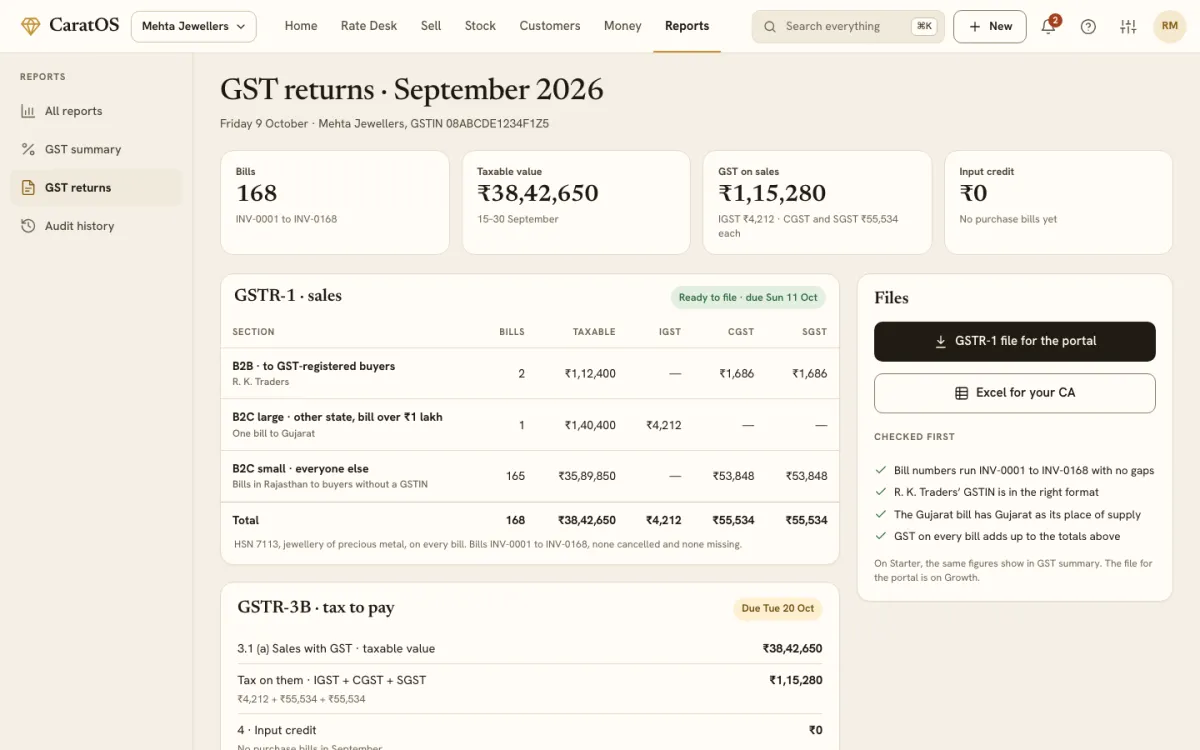Image resolution: width=1200 pixels, height=750 pixels.
Task: Click the B2C large ₹4,212 IGST cell
Action: click(x=664, y=425)
